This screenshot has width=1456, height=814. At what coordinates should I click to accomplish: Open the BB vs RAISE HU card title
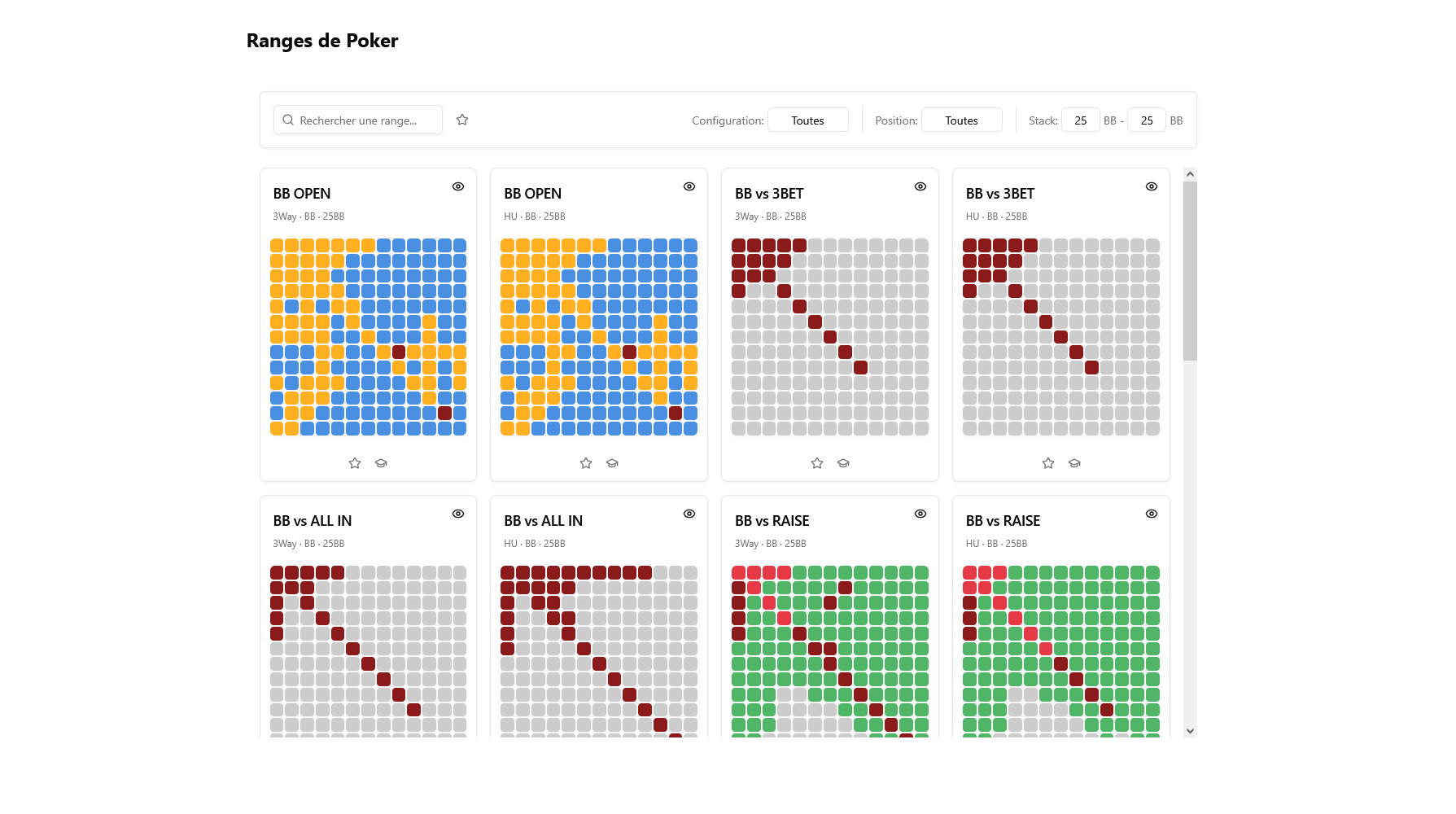1003,521
